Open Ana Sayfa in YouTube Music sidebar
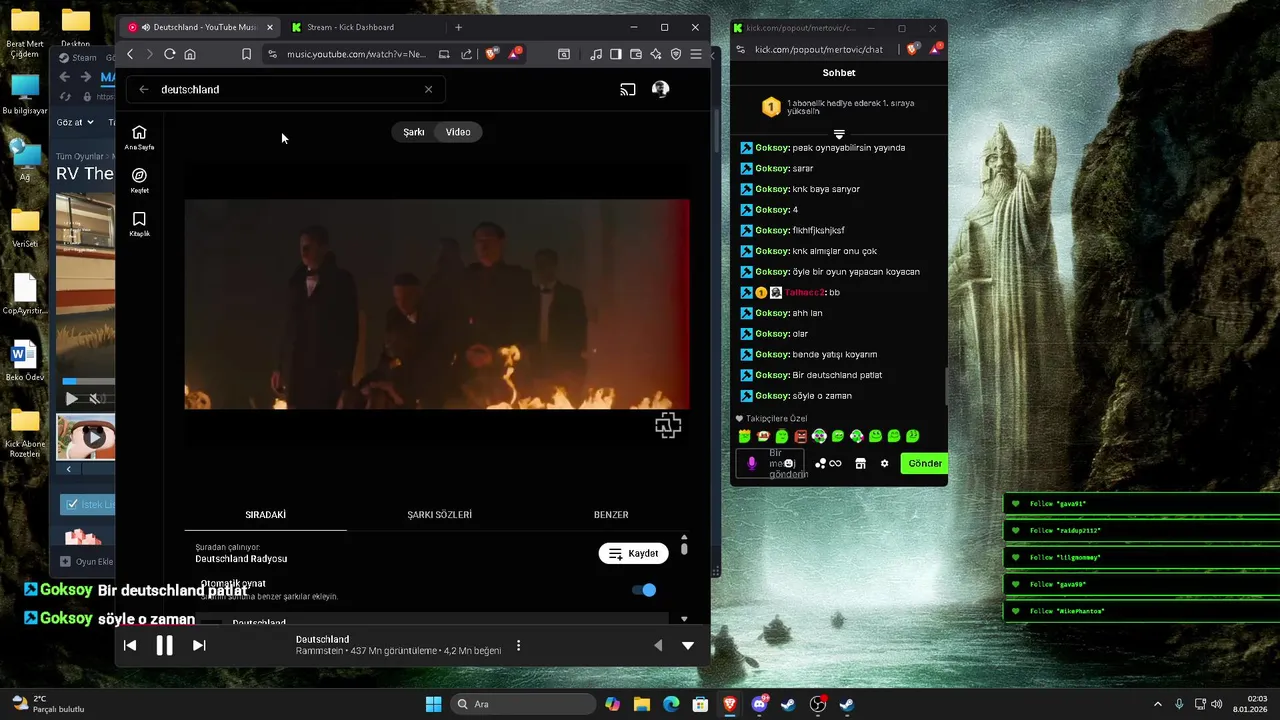 (139, 138)
